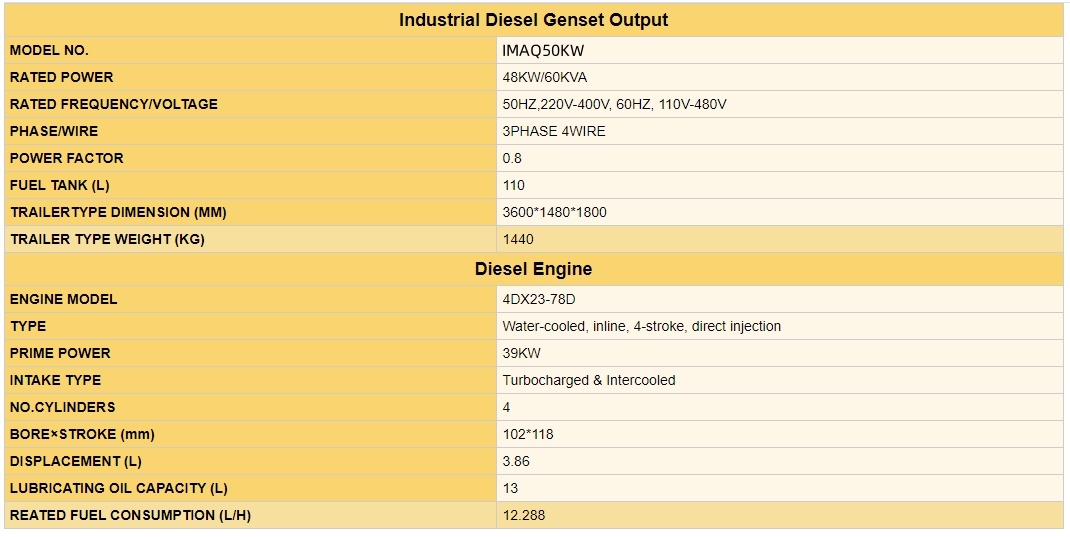Screen dimensions: 1070x537
Task: Click the '39KW' prime power value
Action: click(522, 353)
